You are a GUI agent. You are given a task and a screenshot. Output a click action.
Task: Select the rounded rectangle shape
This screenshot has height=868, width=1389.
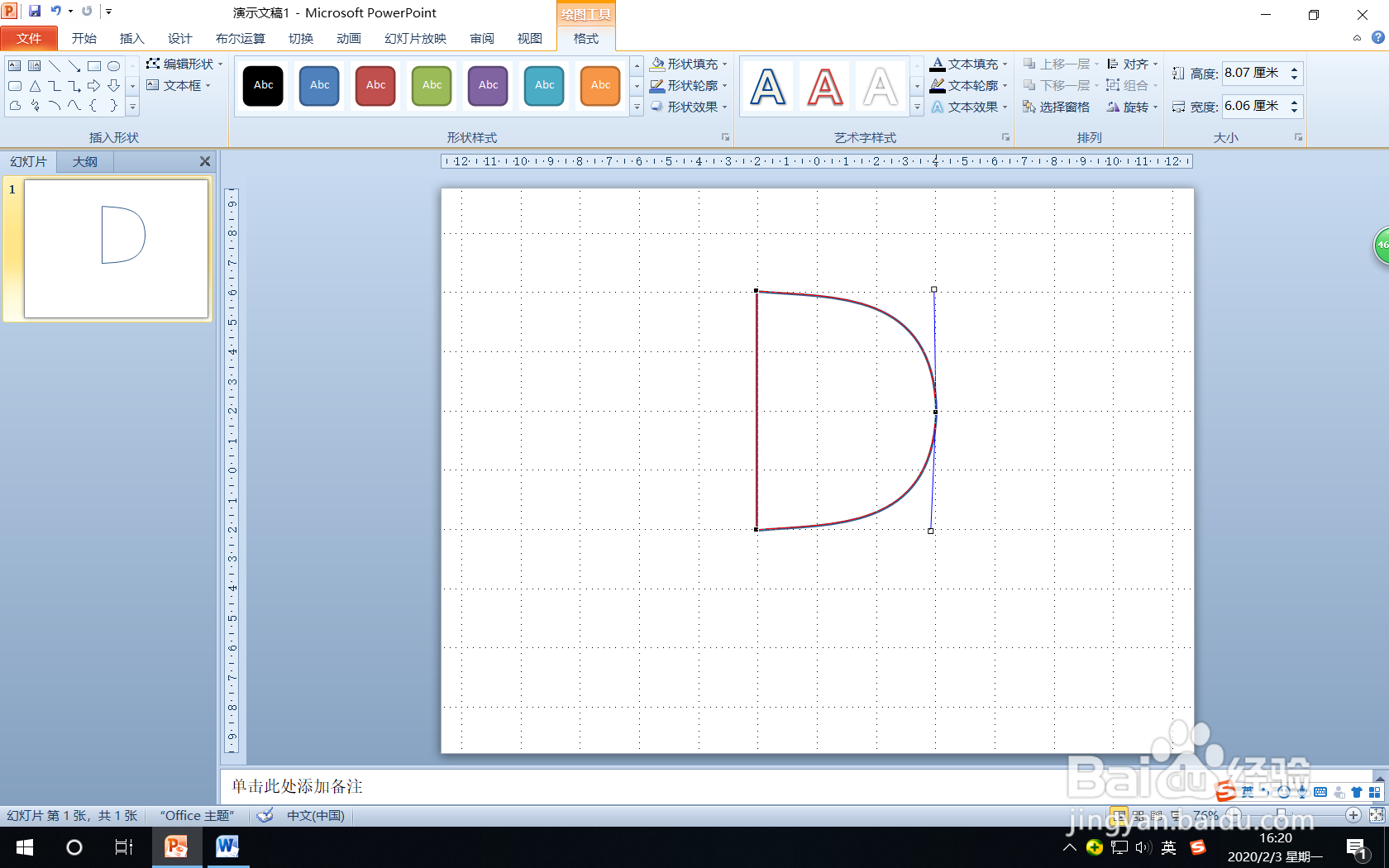(x=15, y=86)
